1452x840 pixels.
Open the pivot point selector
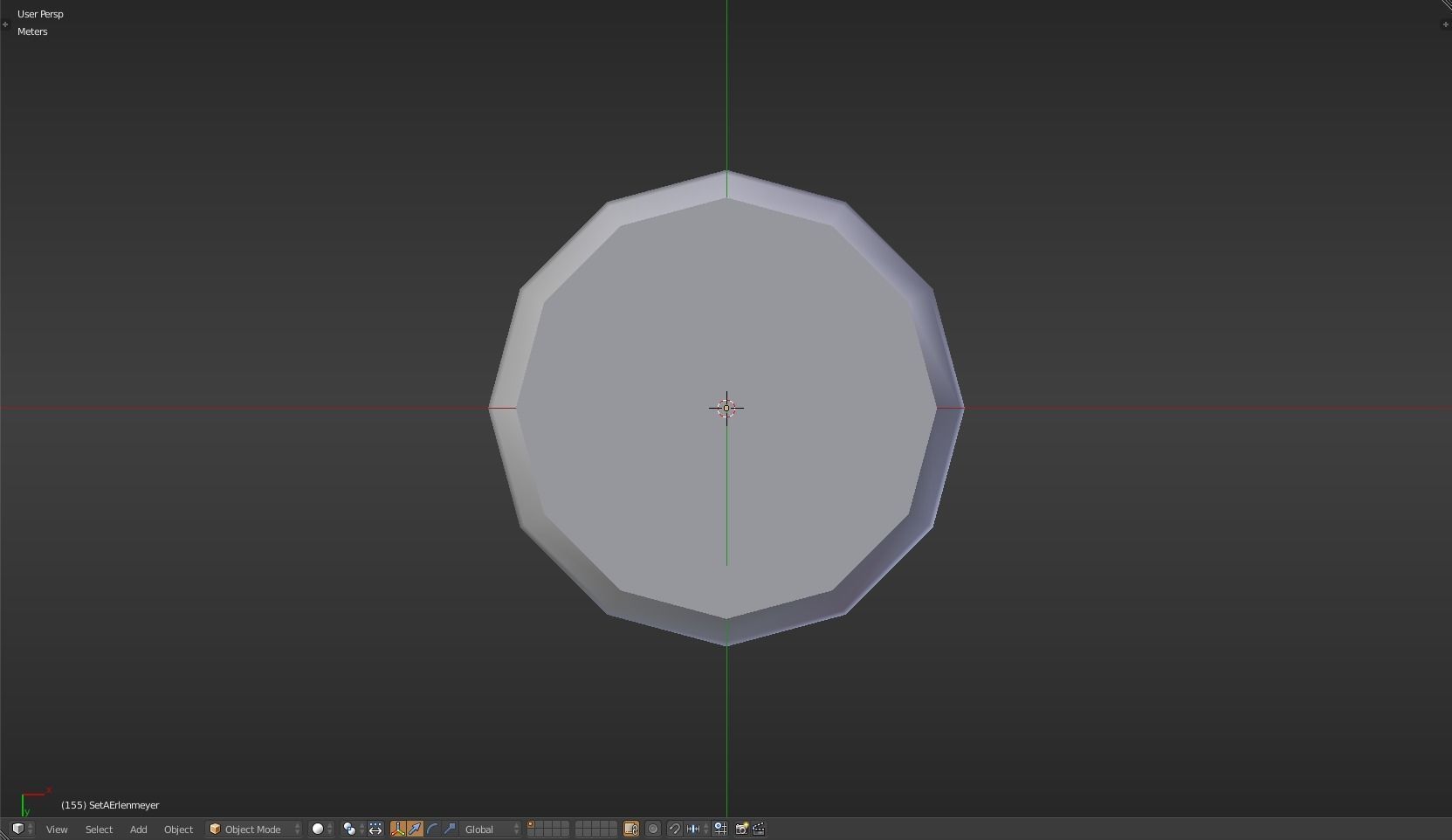pyautogui.click(x=353, y=829)
